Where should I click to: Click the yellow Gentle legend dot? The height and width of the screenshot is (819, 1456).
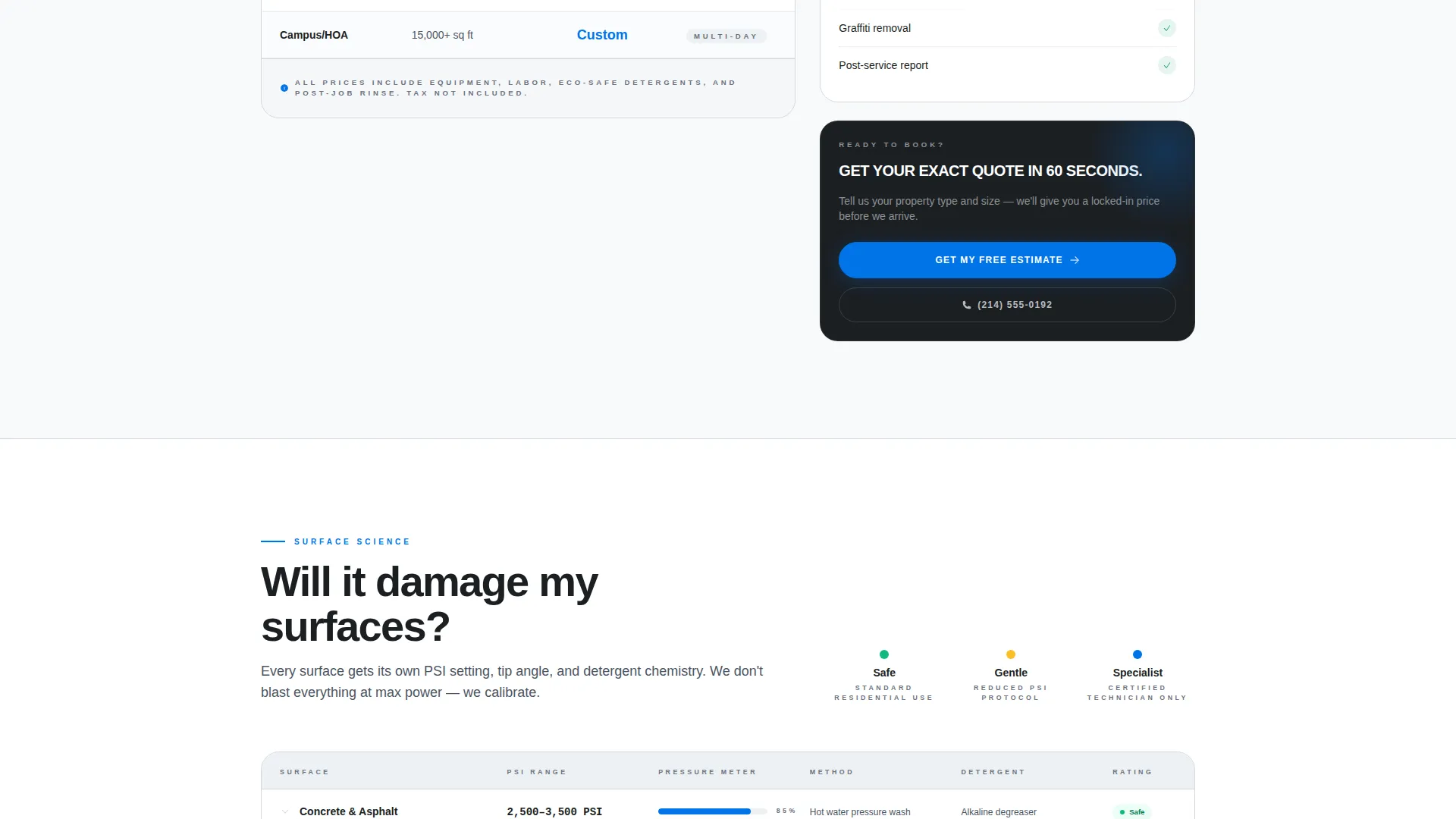[x=1011, y=654]
